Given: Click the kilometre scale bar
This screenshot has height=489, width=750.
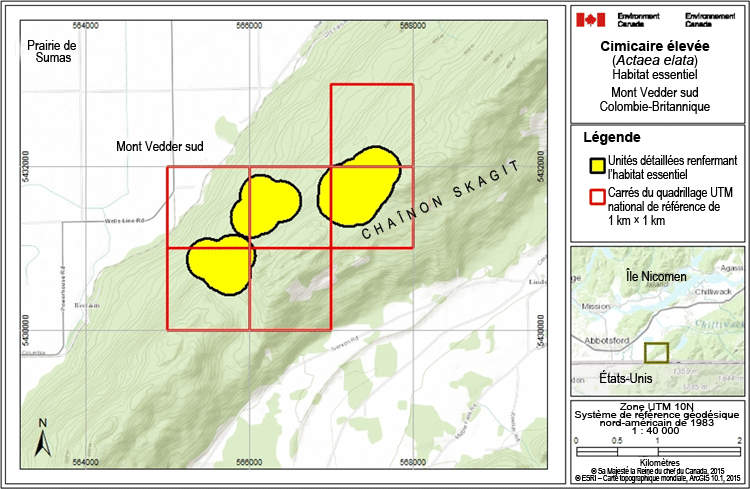Looking at the screenshot, I should pyautogui.click(x=656, y=450).
